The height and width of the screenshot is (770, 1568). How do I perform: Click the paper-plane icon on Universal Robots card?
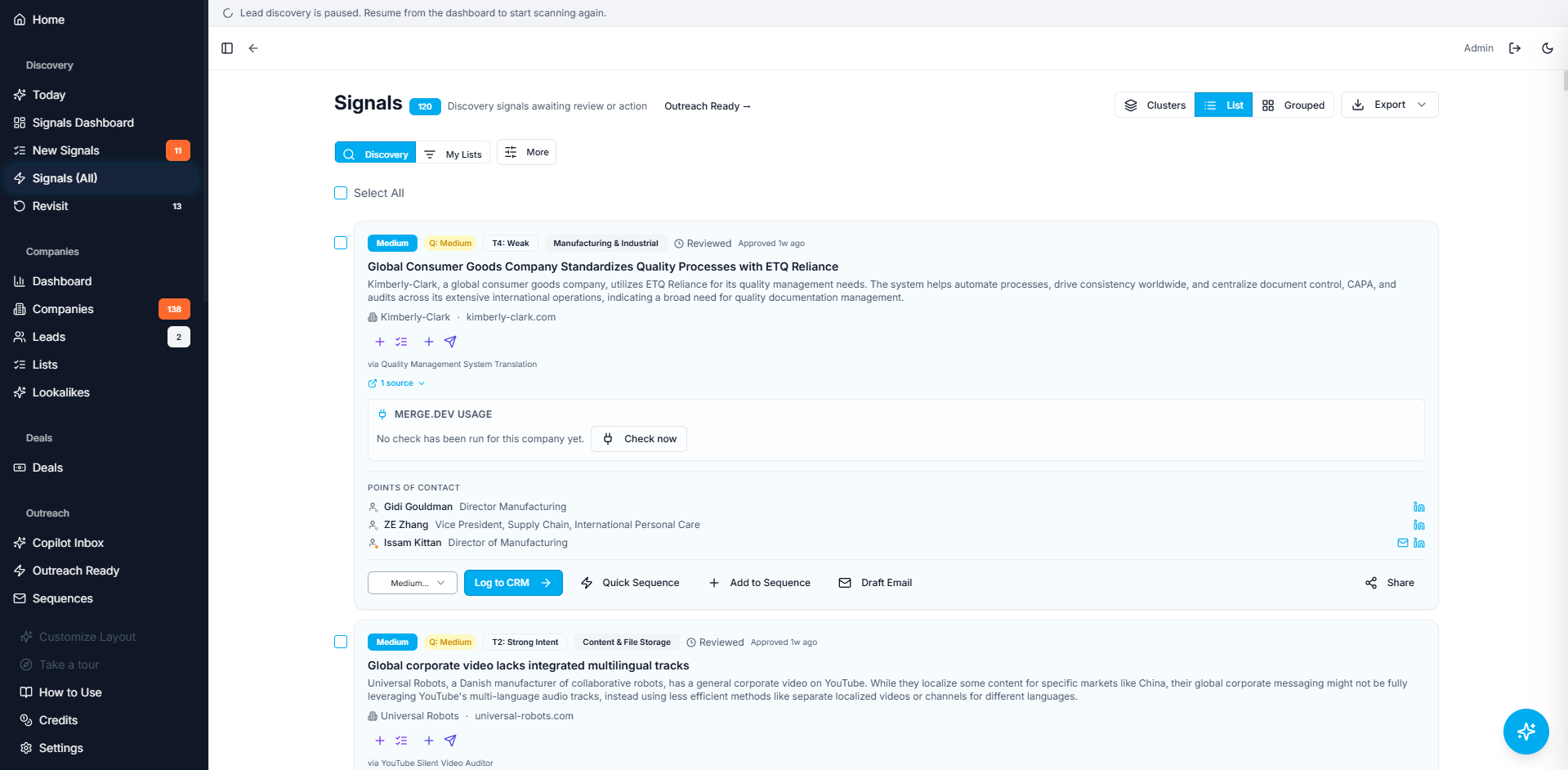[x=450, y=741]
